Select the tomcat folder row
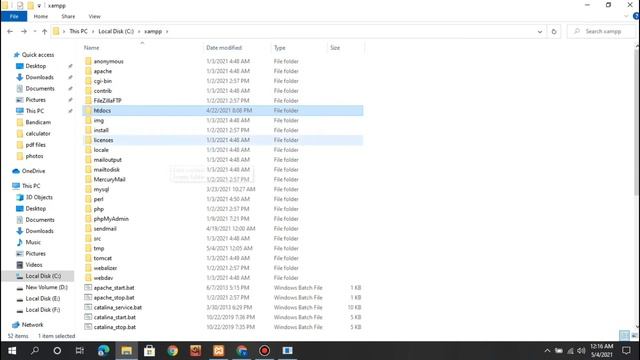The height and width of the screenshot is (360, 640). pos(223,258)
